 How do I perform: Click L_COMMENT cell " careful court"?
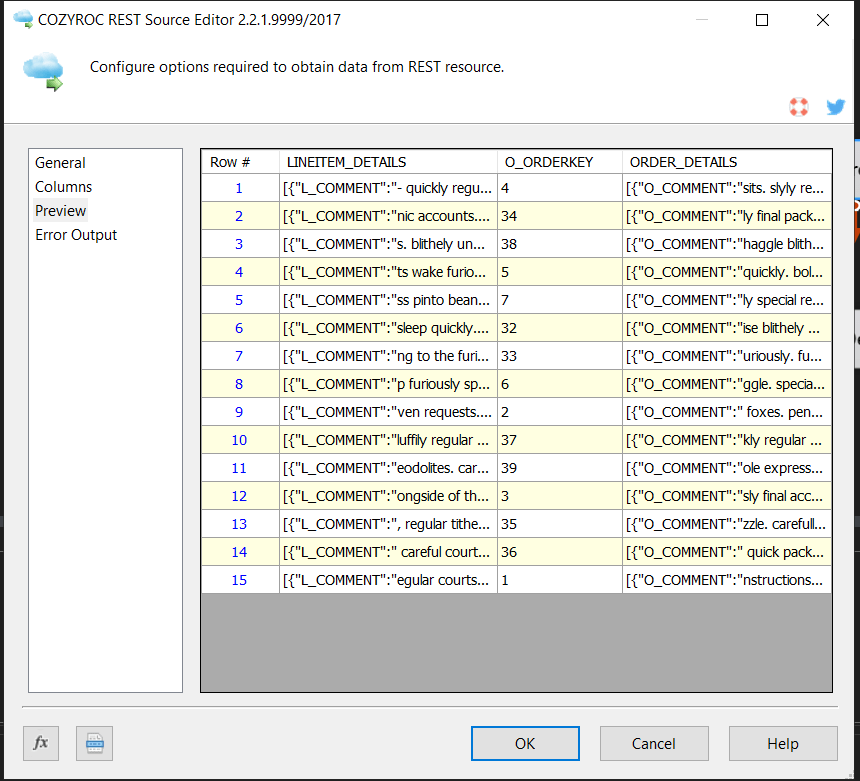(x=388, y=552)
